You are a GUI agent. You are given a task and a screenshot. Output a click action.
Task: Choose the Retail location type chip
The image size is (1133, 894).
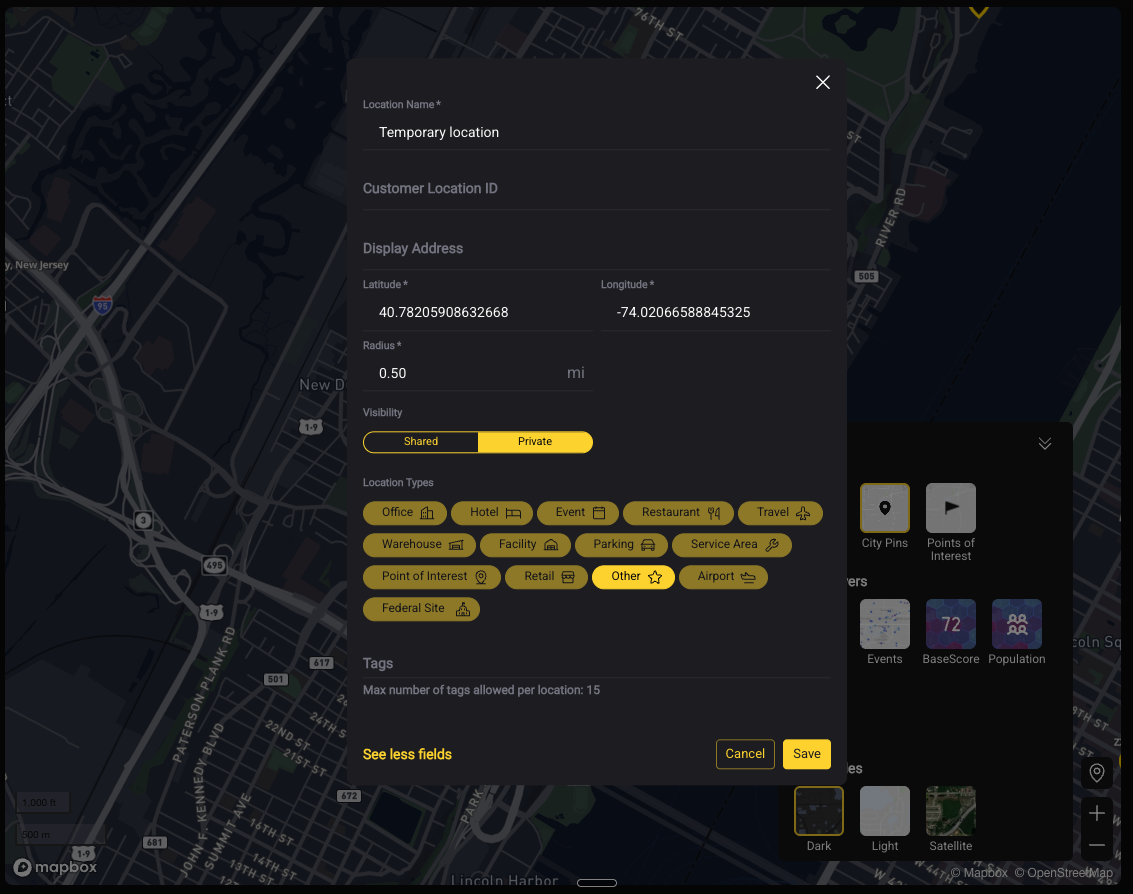tap(546, 577)
